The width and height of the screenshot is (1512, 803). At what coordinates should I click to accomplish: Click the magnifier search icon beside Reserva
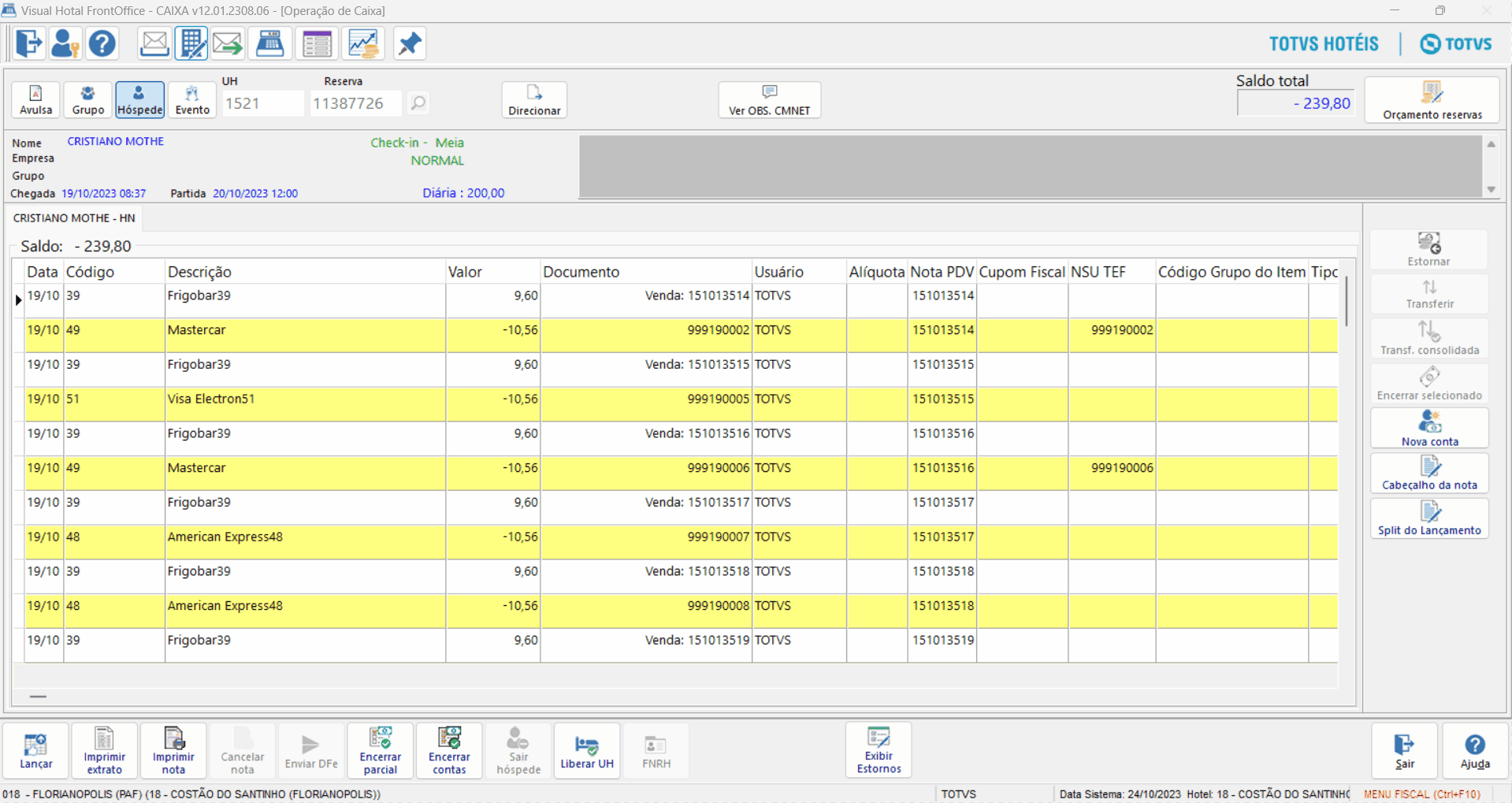[418, 103]
